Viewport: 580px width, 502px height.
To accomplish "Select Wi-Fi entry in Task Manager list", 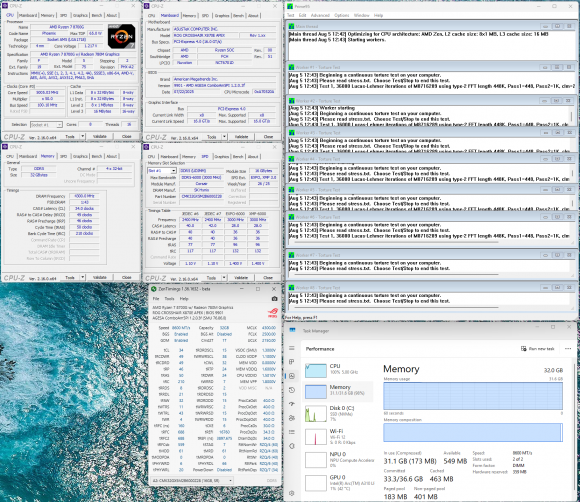I will pyautogui.click(x=338, y=437).
